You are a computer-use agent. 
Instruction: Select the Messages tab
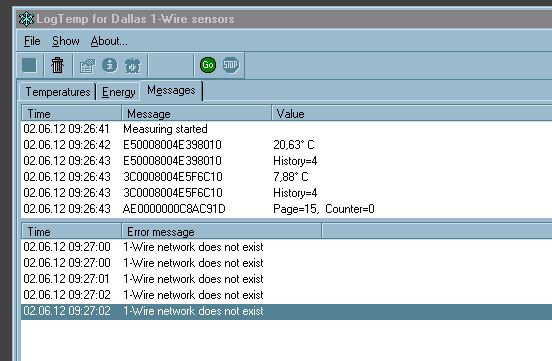tap(171, 91)
